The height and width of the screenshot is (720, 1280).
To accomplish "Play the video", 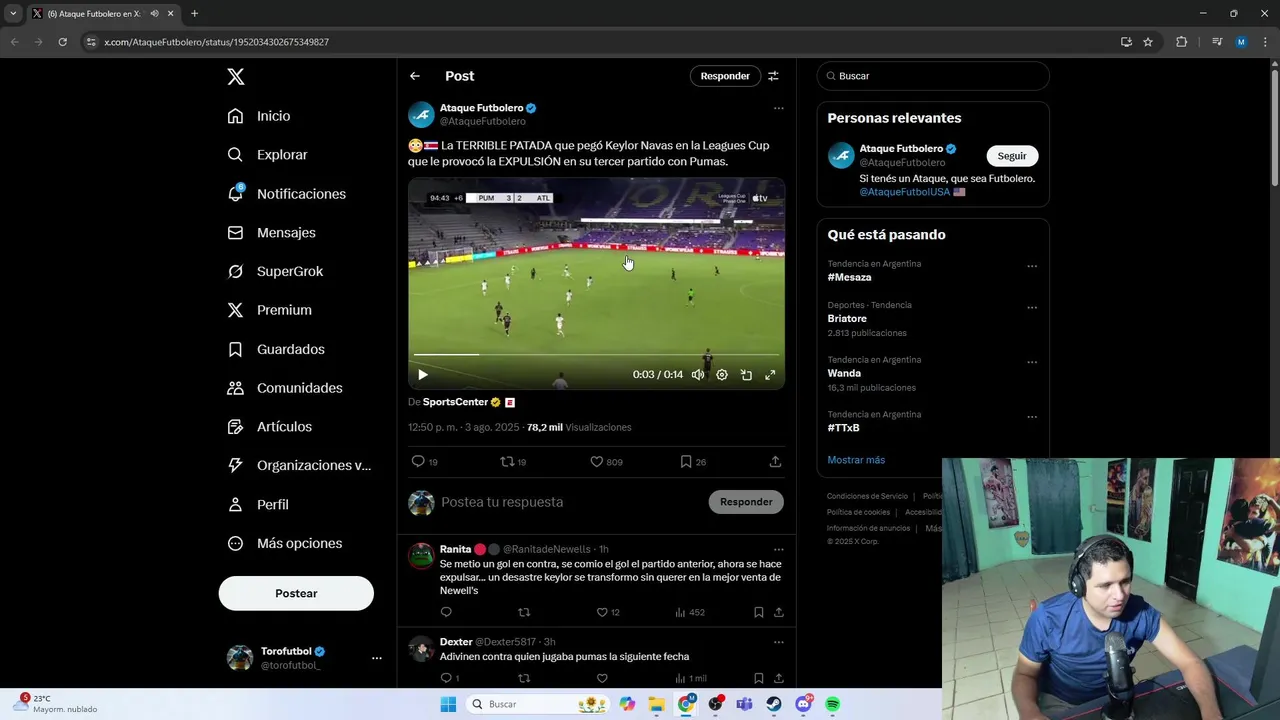I will click(x=423, y=375).
